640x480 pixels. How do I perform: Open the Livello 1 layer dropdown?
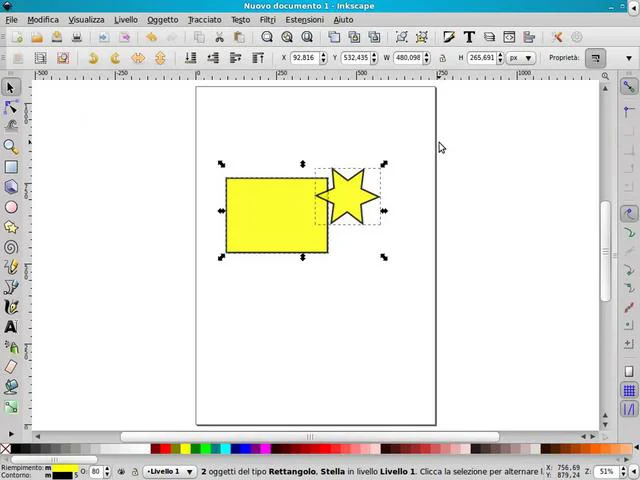tap(169, 471)
